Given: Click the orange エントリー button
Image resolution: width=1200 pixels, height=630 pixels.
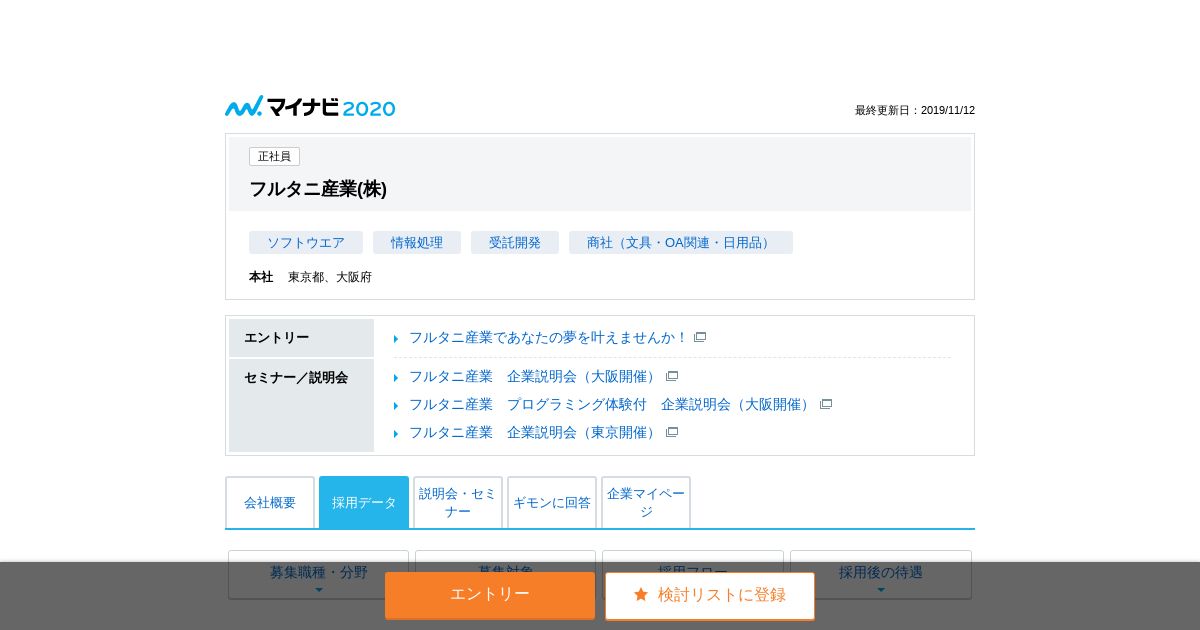Looking at the screenshot, I should [490, 595].
